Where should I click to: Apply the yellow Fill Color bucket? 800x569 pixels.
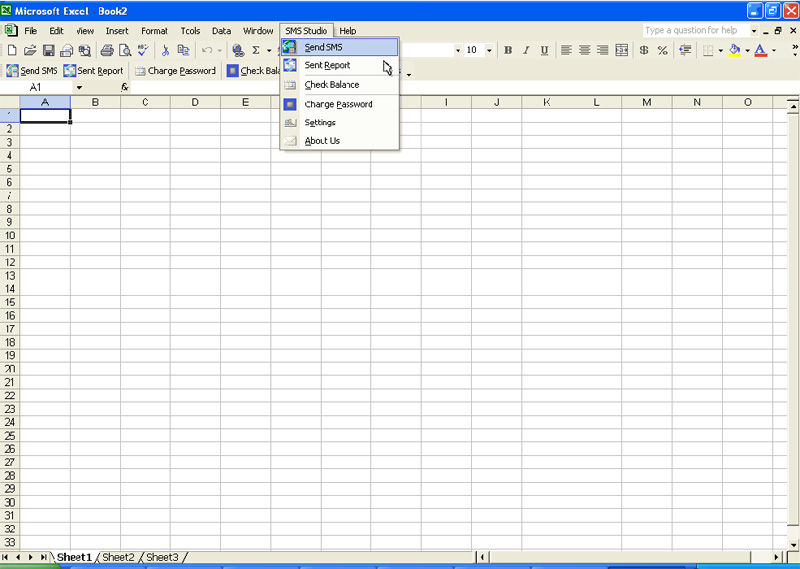pyautogui.click(x=735, y=50)
